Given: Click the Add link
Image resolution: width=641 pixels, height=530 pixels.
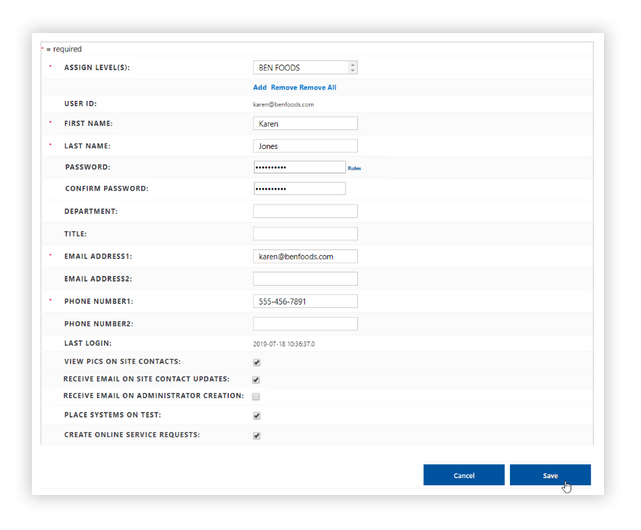Looking at the screenshot, I should click(259, 88).
